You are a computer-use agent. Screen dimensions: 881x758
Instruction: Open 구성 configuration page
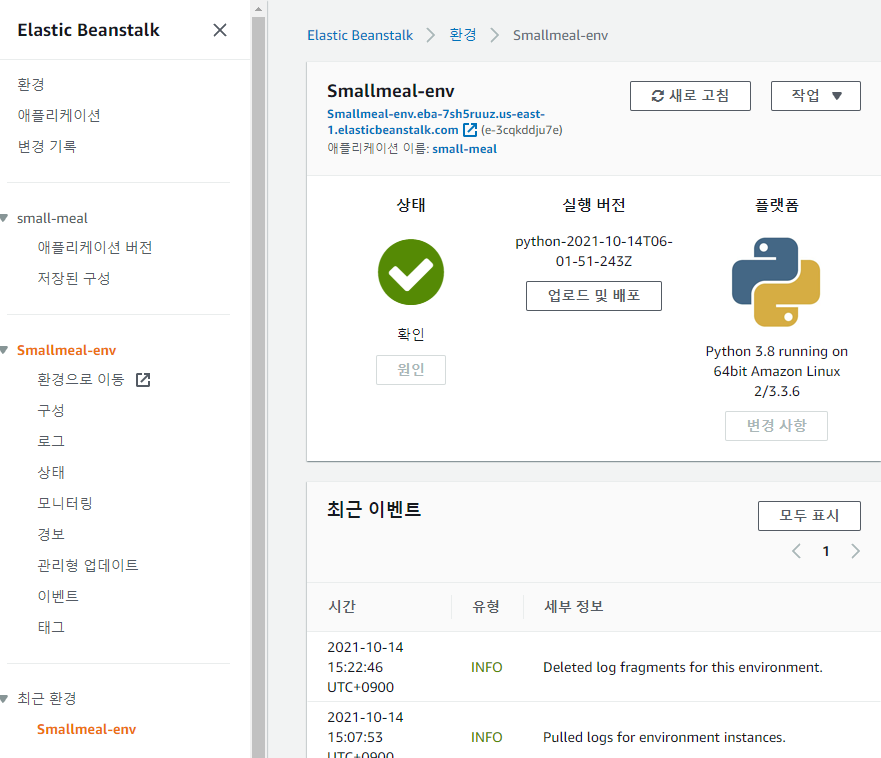tap(51, 410)
